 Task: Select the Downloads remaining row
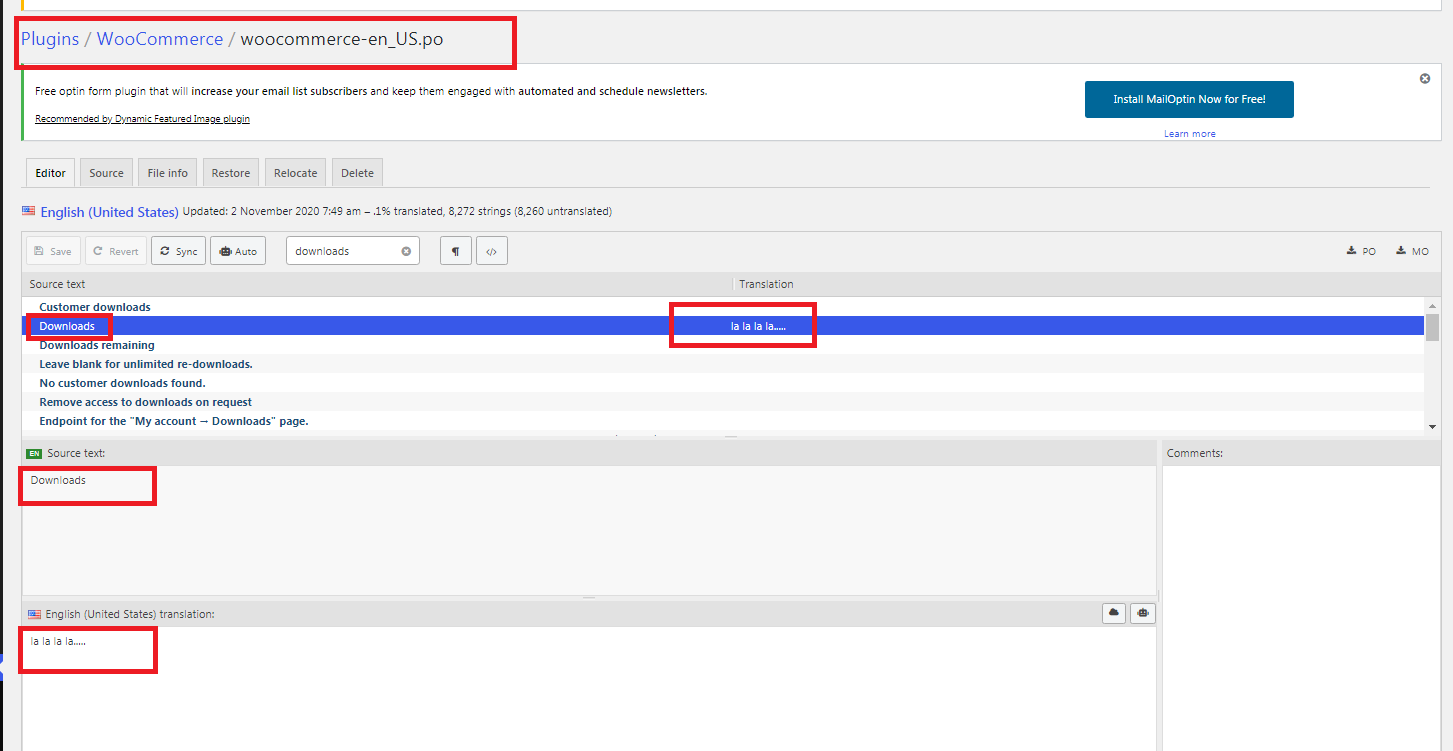click(x=723, y=345)
